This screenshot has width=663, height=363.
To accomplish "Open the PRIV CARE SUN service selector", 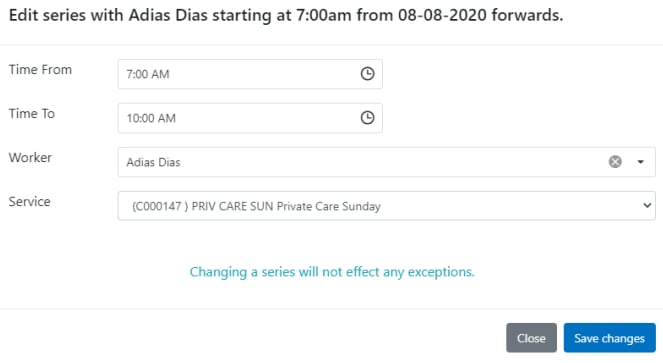I will (x=386, y=206).
